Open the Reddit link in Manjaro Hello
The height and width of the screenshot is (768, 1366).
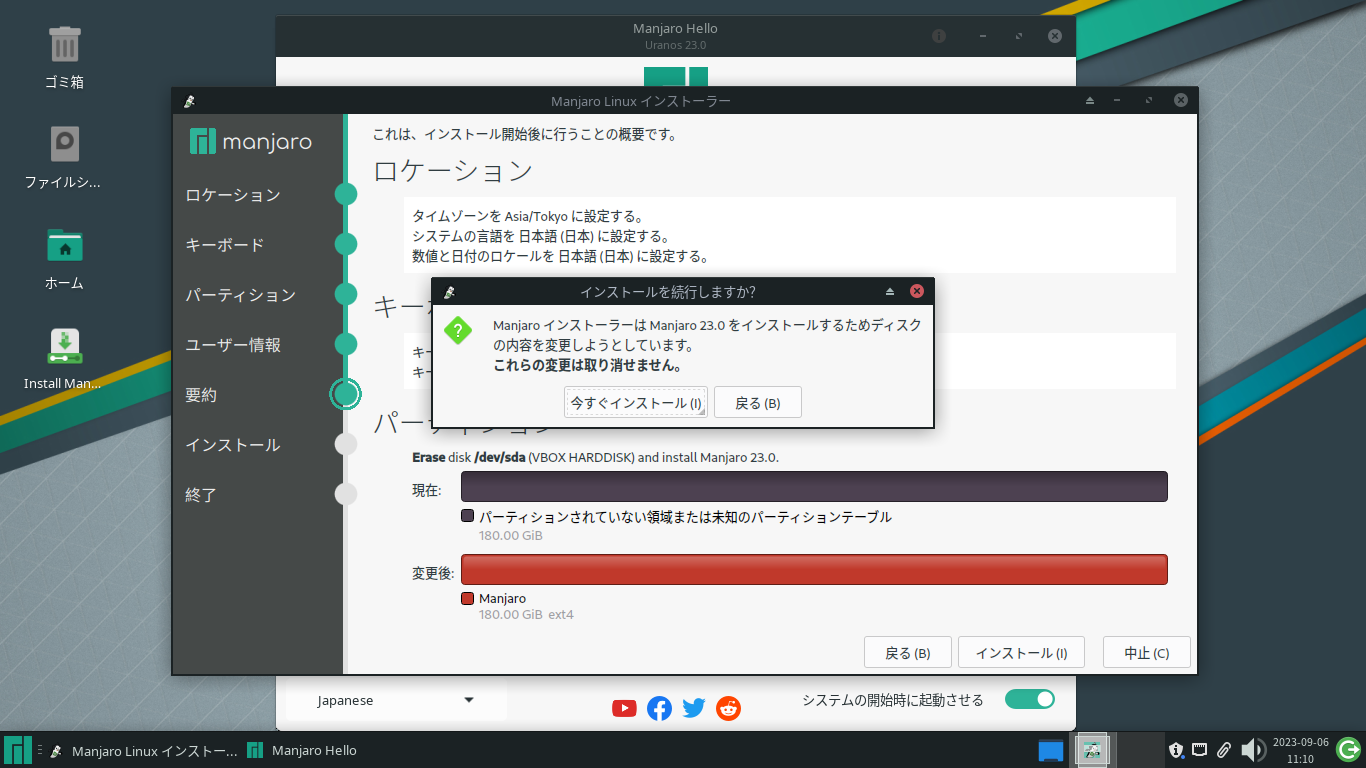729,708
